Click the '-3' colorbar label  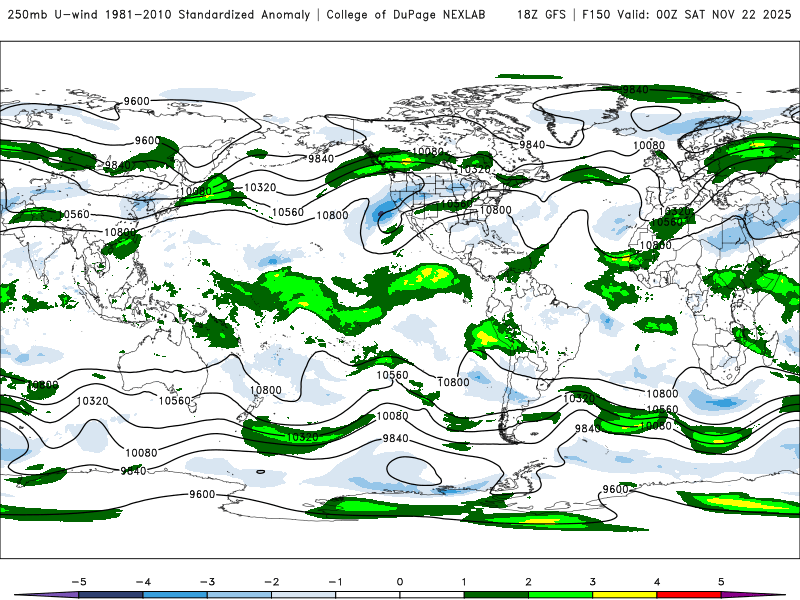tap(207, 582)
